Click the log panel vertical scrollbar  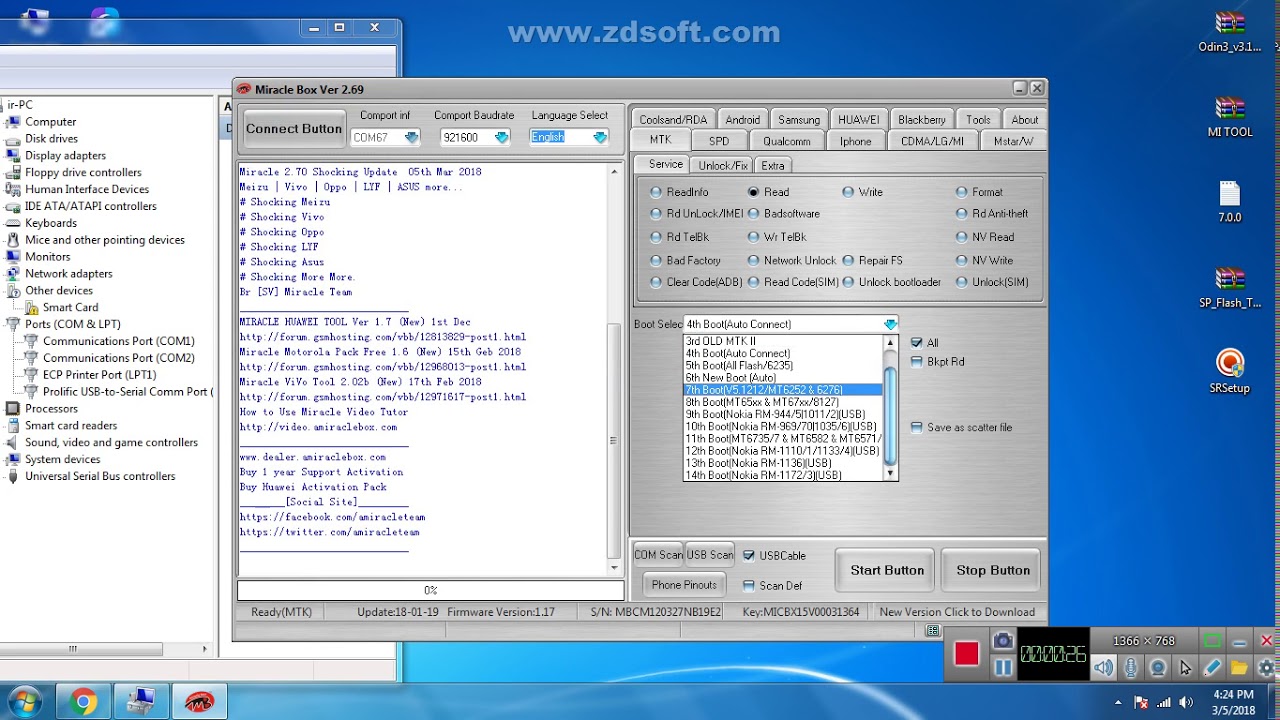point(615,370)
